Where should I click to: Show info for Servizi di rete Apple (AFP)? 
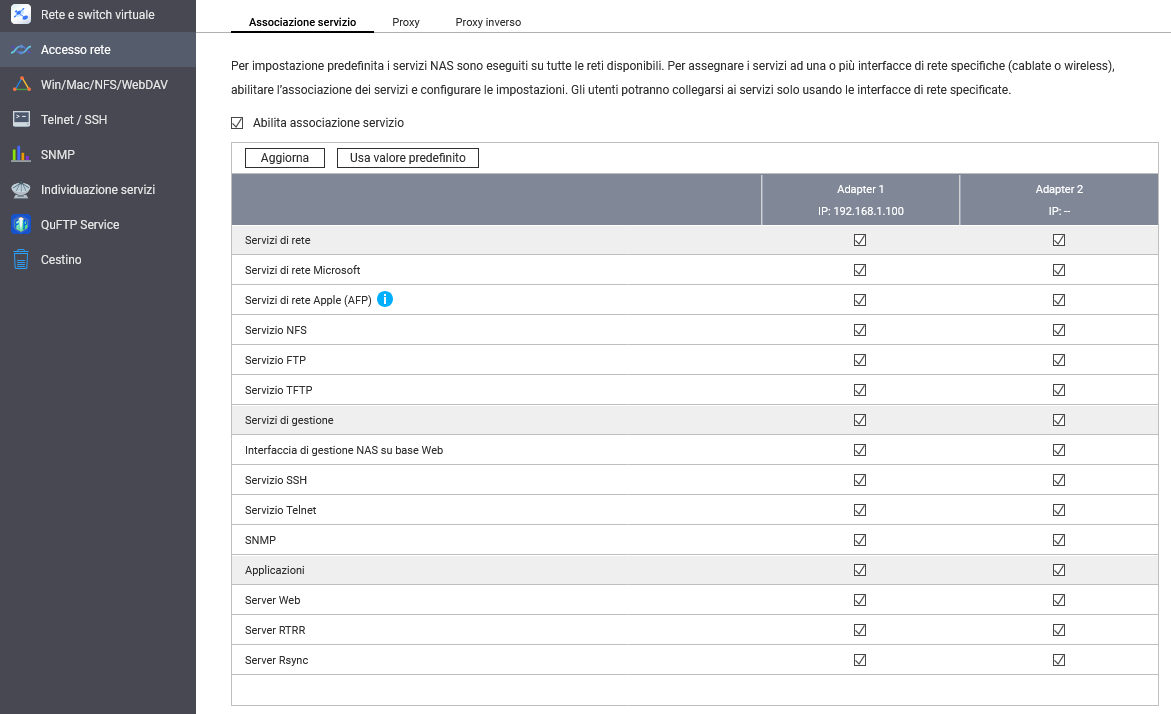tap(385, 299)
